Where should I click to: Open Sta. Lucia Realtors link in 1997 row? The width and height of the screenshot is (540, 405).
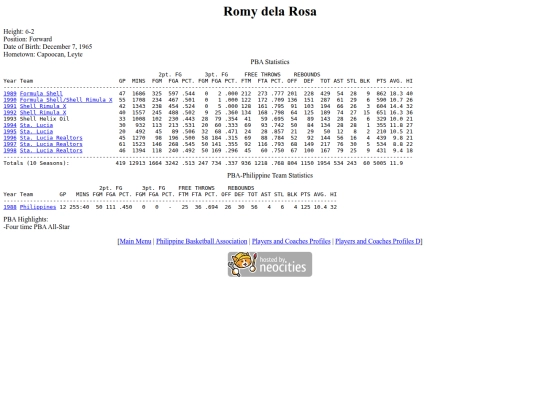[x=51, y=144]
